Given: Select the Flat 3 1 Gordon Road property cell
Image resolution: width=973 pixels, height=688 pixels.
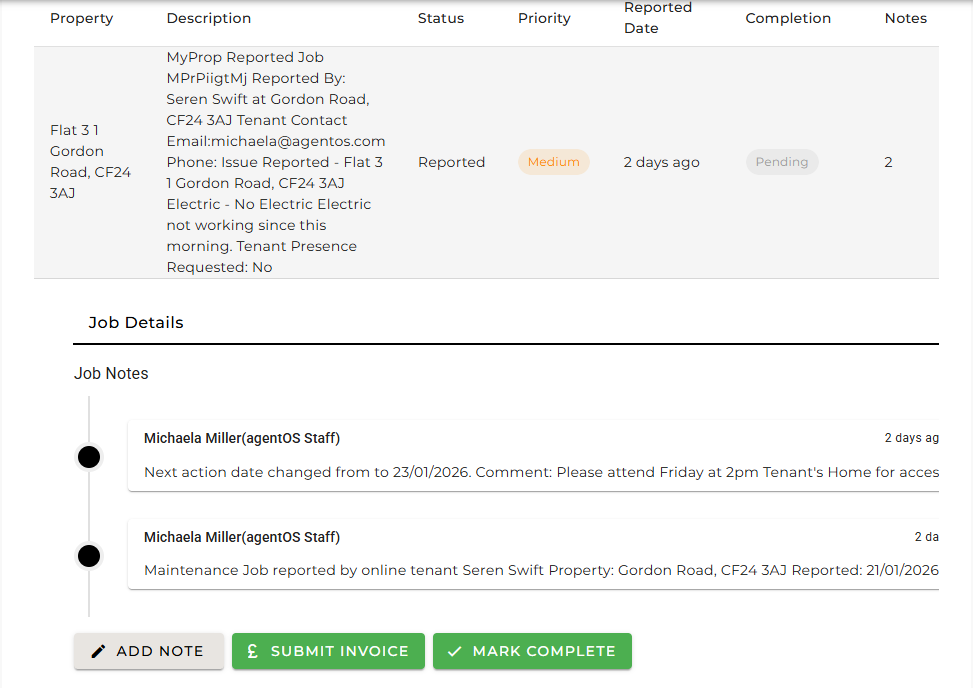Looking at the screenshot, I should [90, 162].
